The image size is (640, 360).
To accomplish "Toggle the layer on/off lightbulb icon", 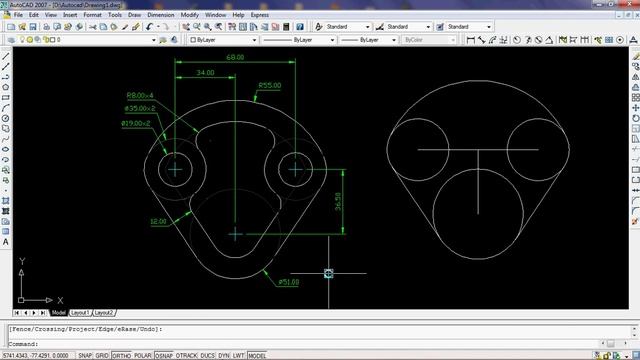I will [x=22, y=40].
